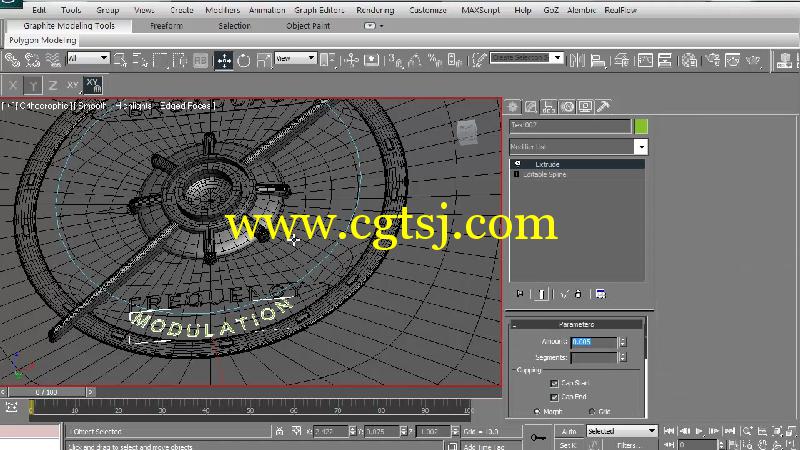
Task: Select the Morph radio button
Action: 537,411
